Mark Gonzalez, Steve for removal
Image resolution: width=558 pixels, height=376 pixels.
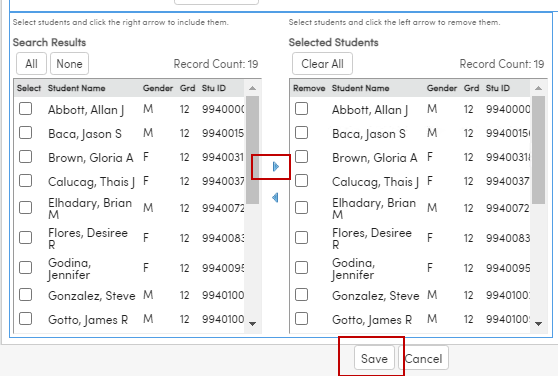[301, 295]
